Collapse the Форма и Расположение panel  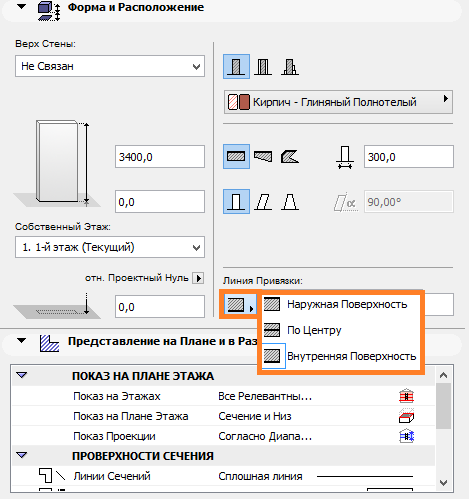click(x=22, y=6)
